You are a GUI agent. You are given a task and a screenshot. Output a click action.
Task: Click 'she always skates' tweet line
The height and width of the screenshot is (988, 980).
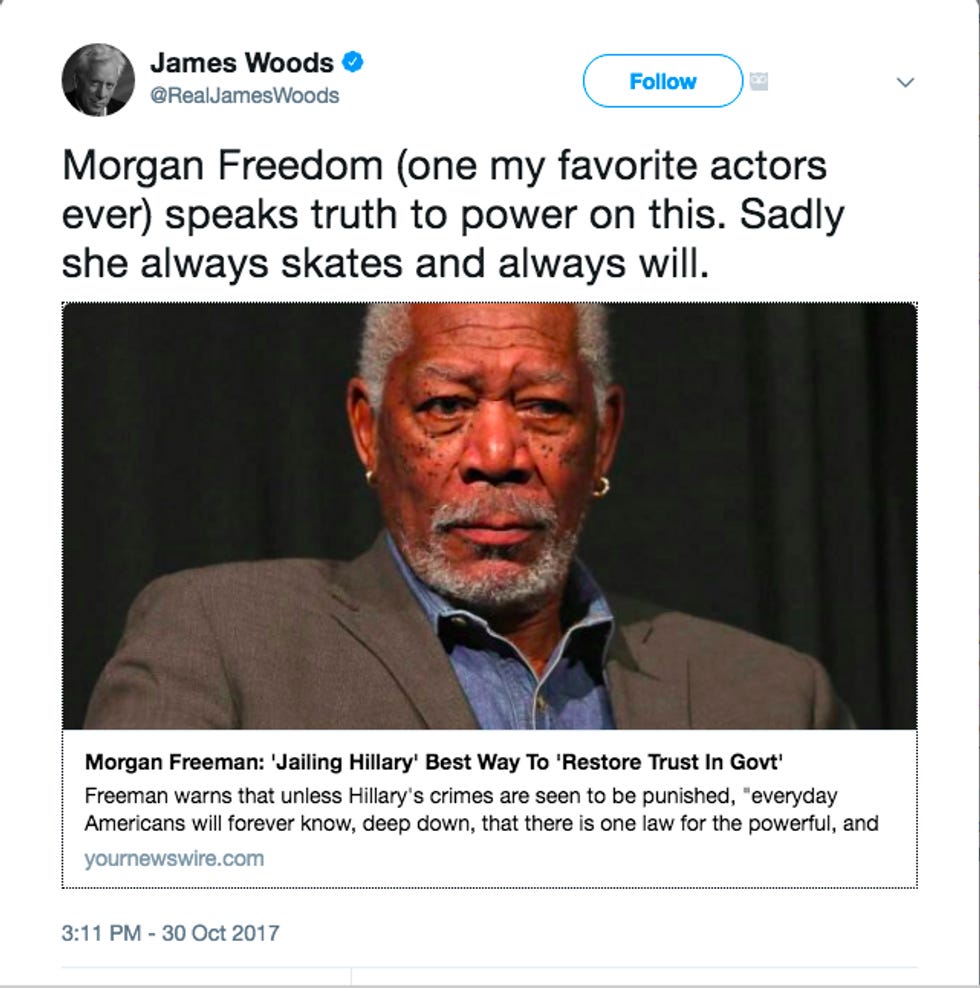pyautogui.click(x=232, y=263)
